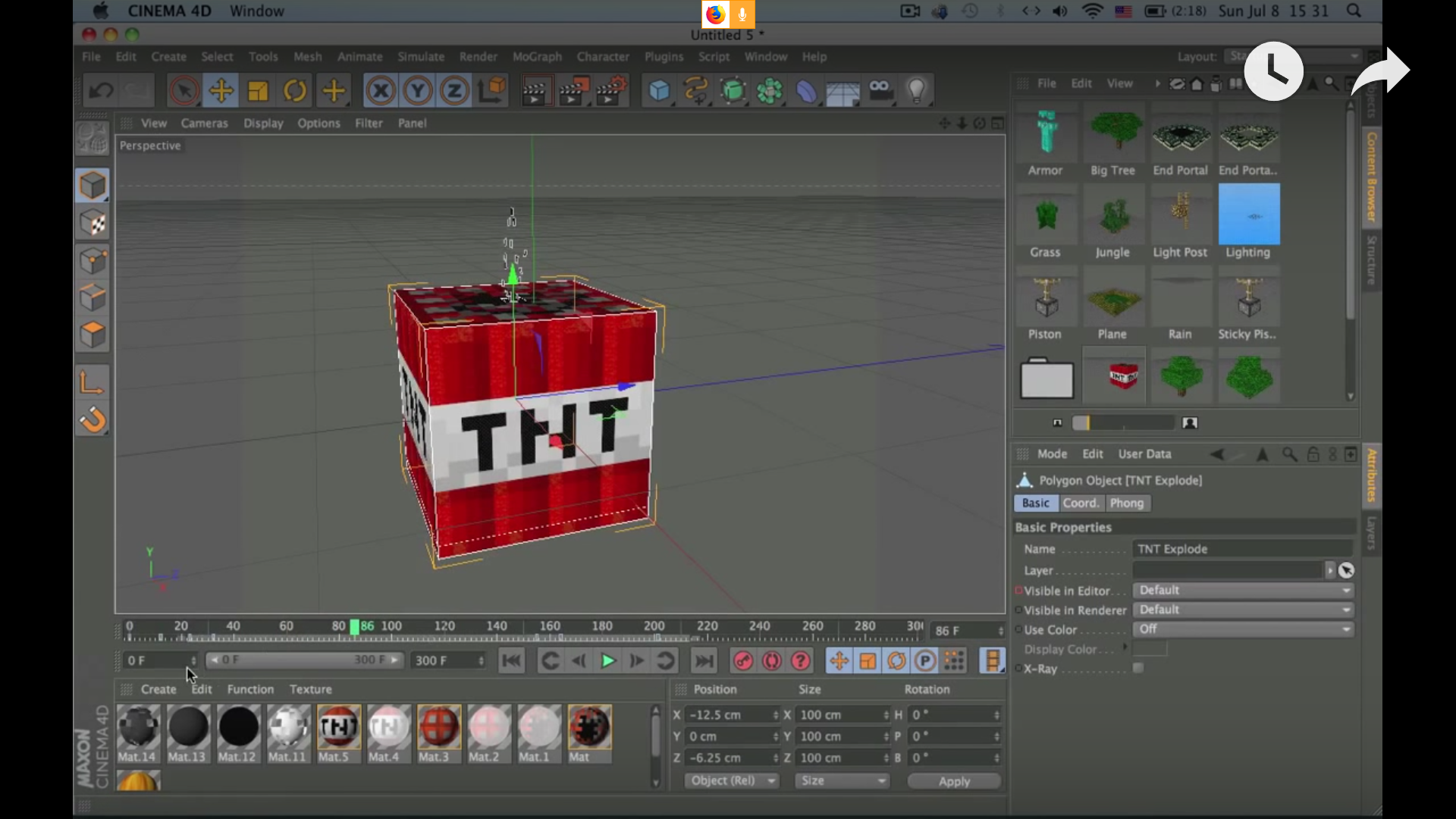
Task: Go to start of animation
Action: [x=512, y=661]
